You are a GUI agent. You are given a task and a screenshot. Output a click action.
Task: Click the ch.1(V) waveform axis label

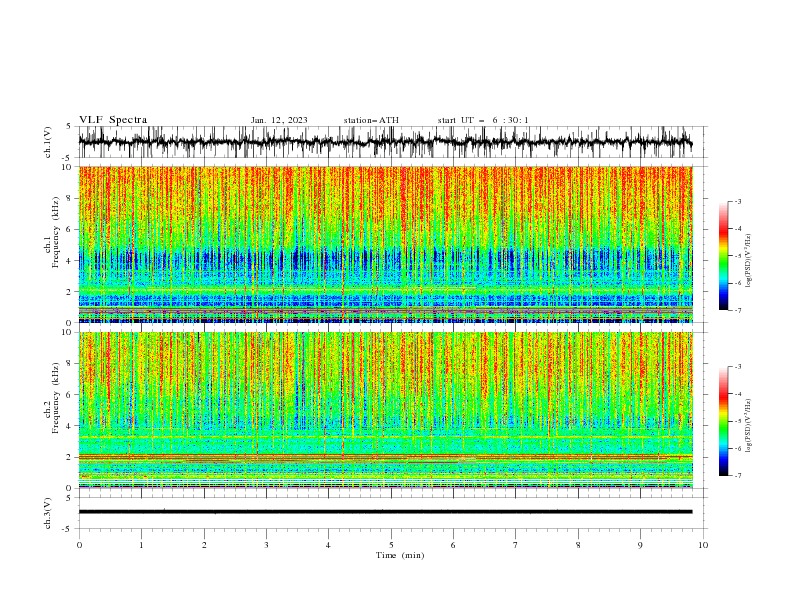[x=48, y=142]
